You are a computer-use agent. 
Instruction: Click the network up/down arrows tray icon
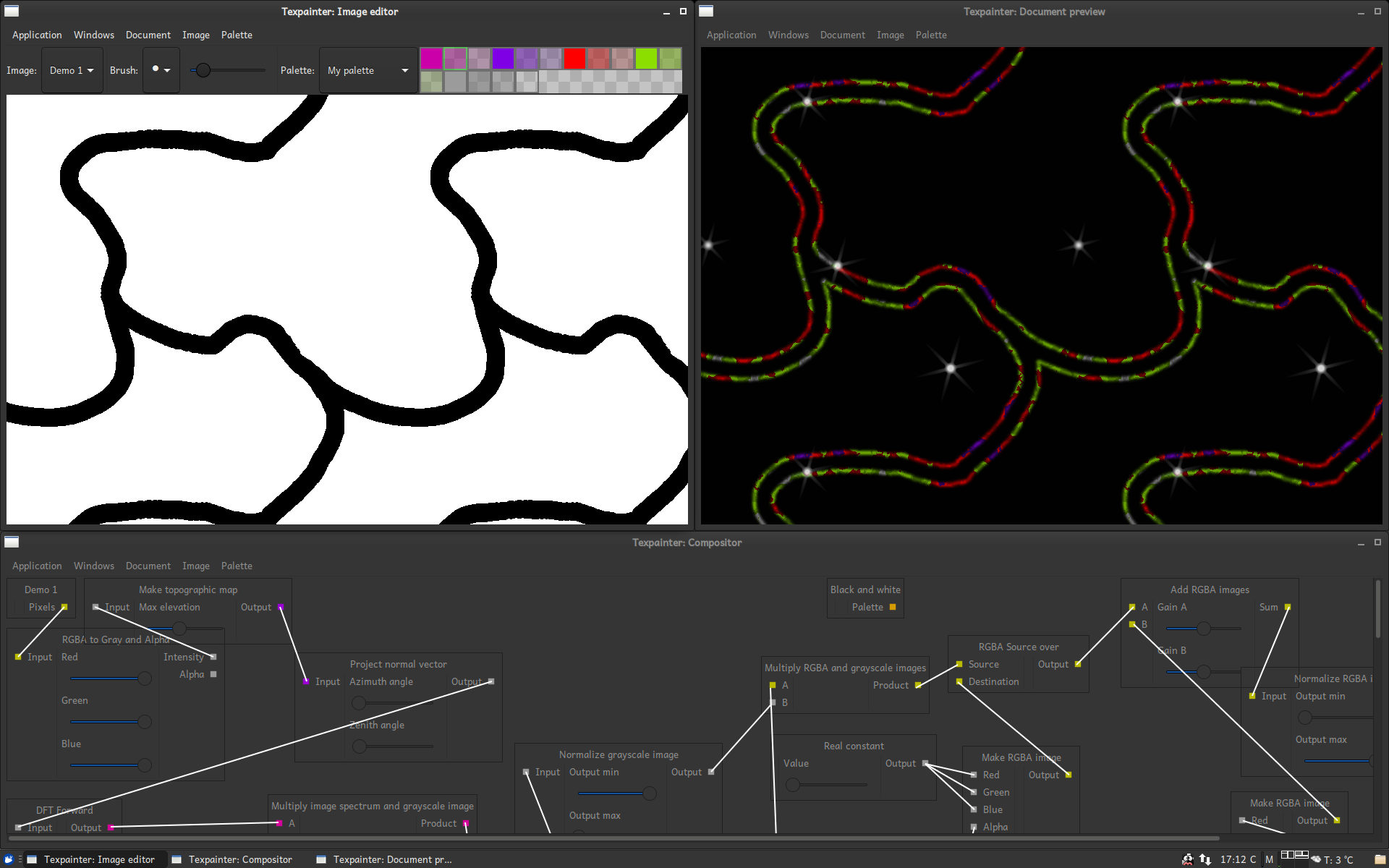(1205, 859)
